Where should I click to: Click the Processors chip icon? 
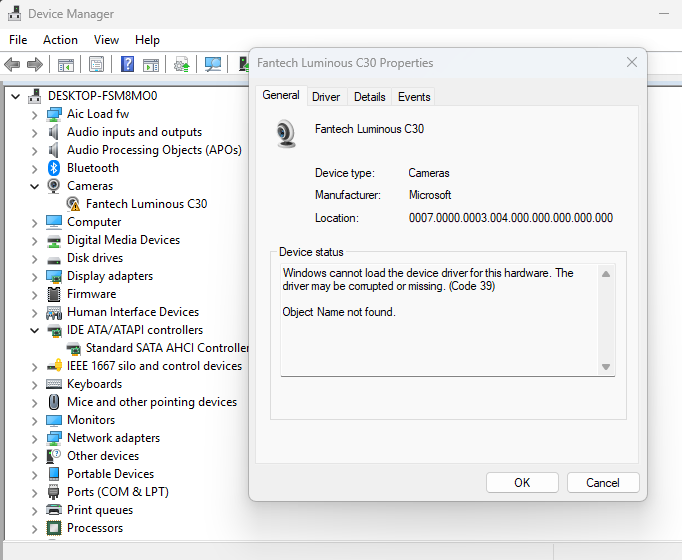pos(53,528)
